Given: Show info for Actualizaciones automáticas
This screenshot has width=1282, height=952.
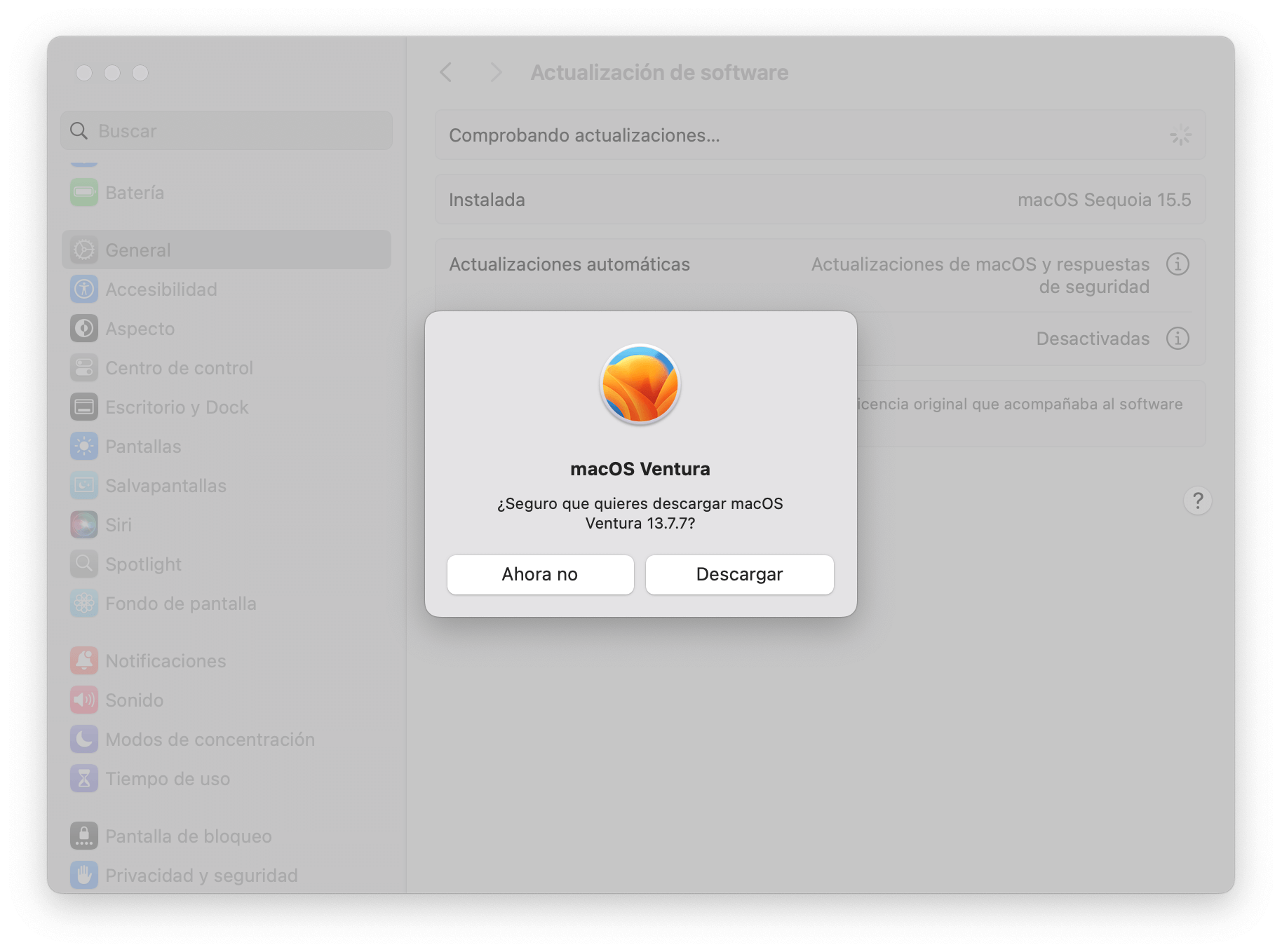Looking at the screenshot, I should (x=1178, y=264).
